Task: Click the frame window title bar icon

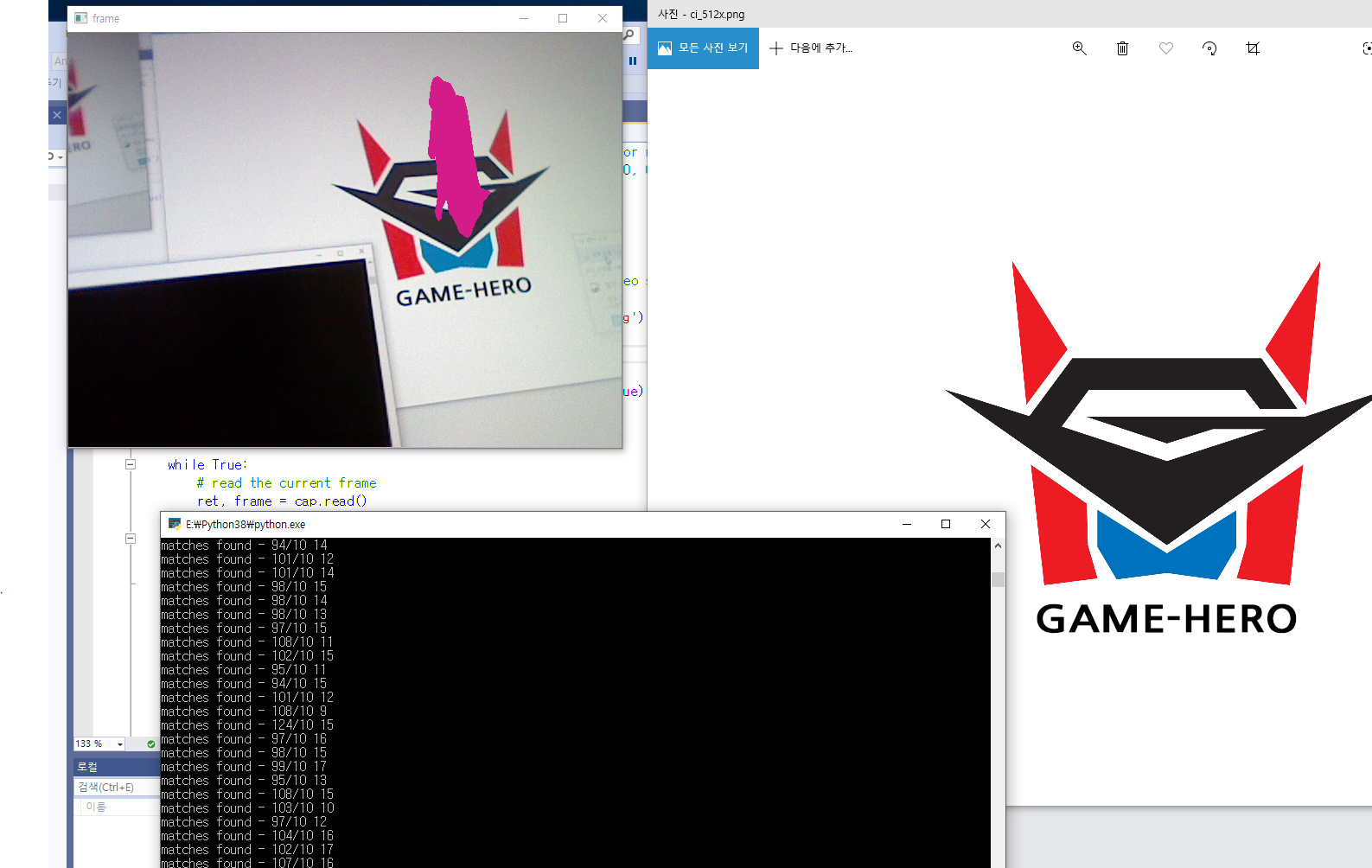Action: (81, 18)
